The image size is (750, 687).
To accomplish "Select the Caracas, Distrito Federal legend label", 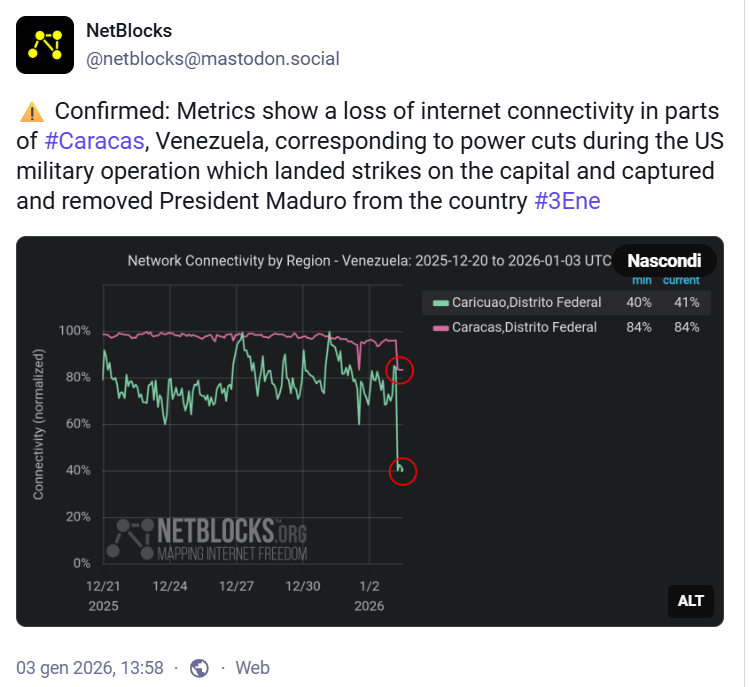I will click(x=524, y=327).
